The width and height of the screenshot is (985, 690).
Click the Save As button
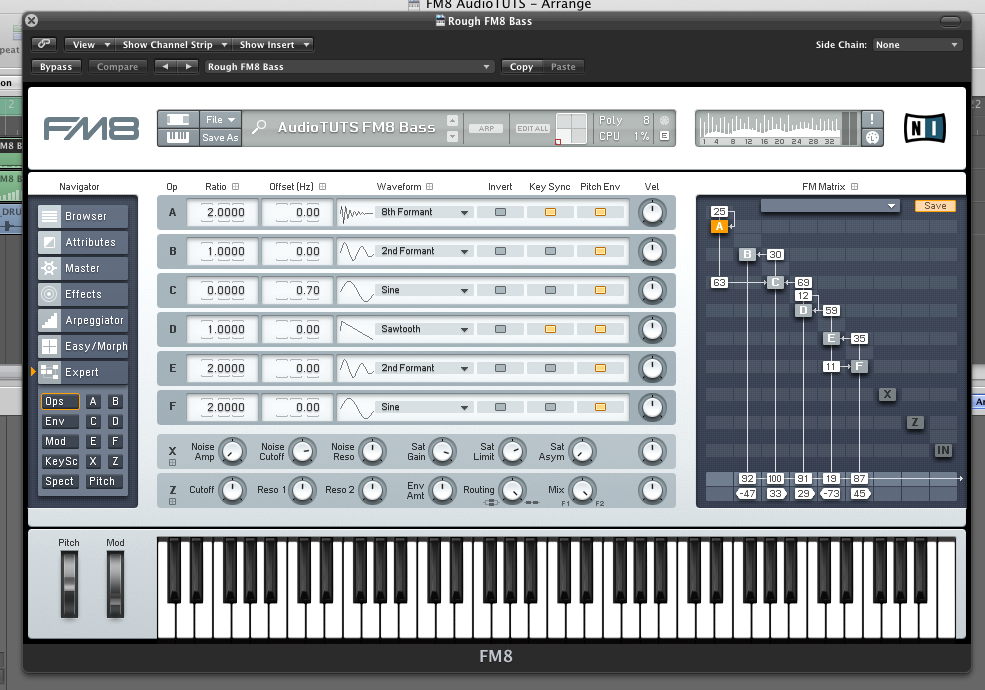[220, 138]
